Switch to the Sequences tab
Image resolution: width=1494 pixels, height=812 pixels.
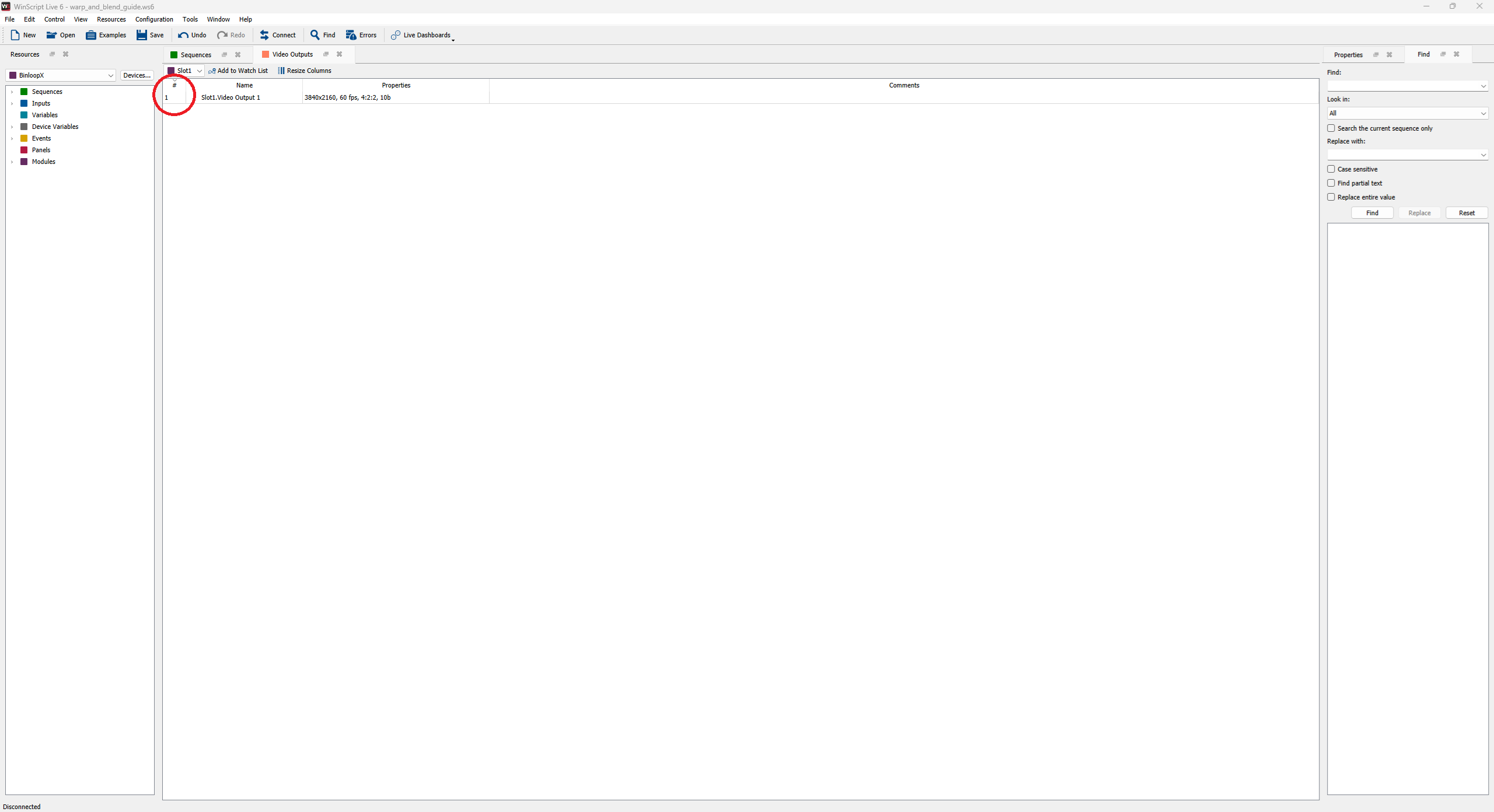click(196, 55)
